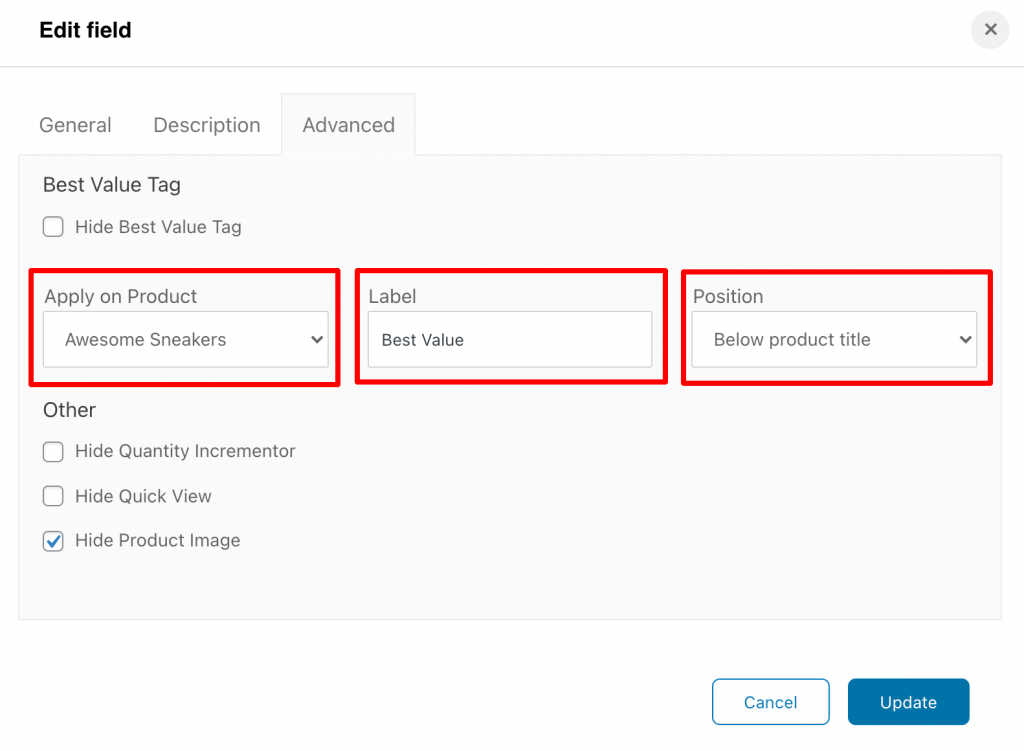
Task: Click the Best Value Tag heading
Action: pos(112,185)
